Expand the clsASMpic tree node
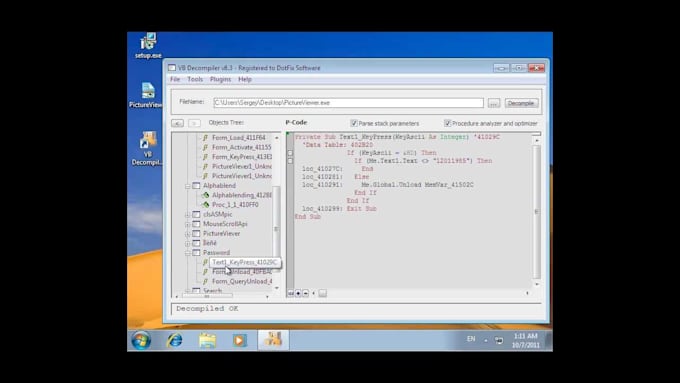This screenshot has width=680, height=383. (188, 215)
